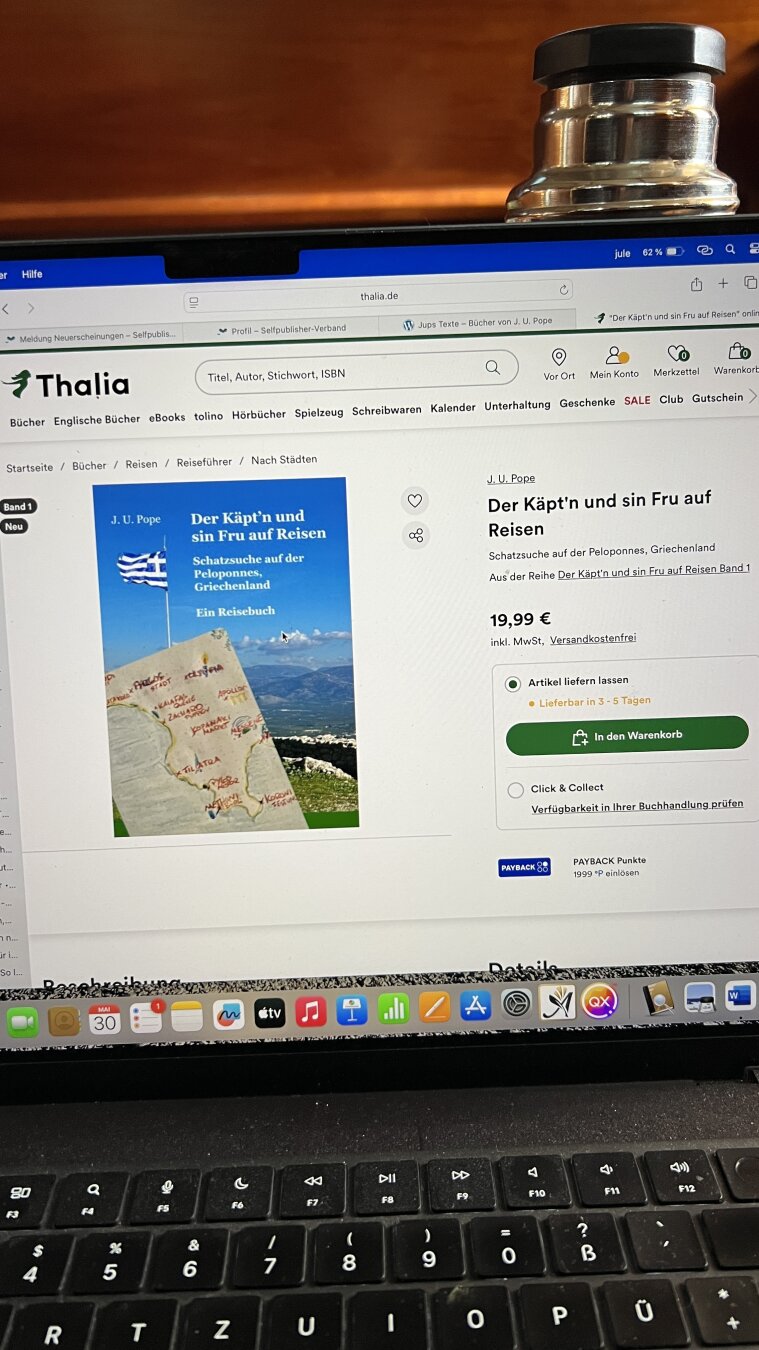This screenshot has width=759, height=1350.
Task: Go back with Safari's back chevron
Action: coord(5,308)
